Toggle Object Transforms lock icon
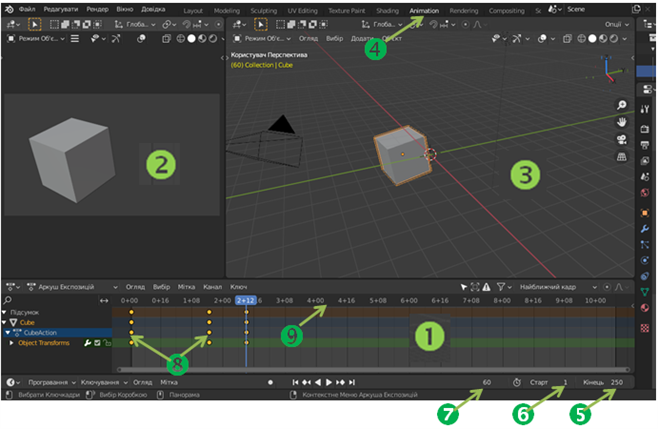The image size is (658, 429). [107, 343]
